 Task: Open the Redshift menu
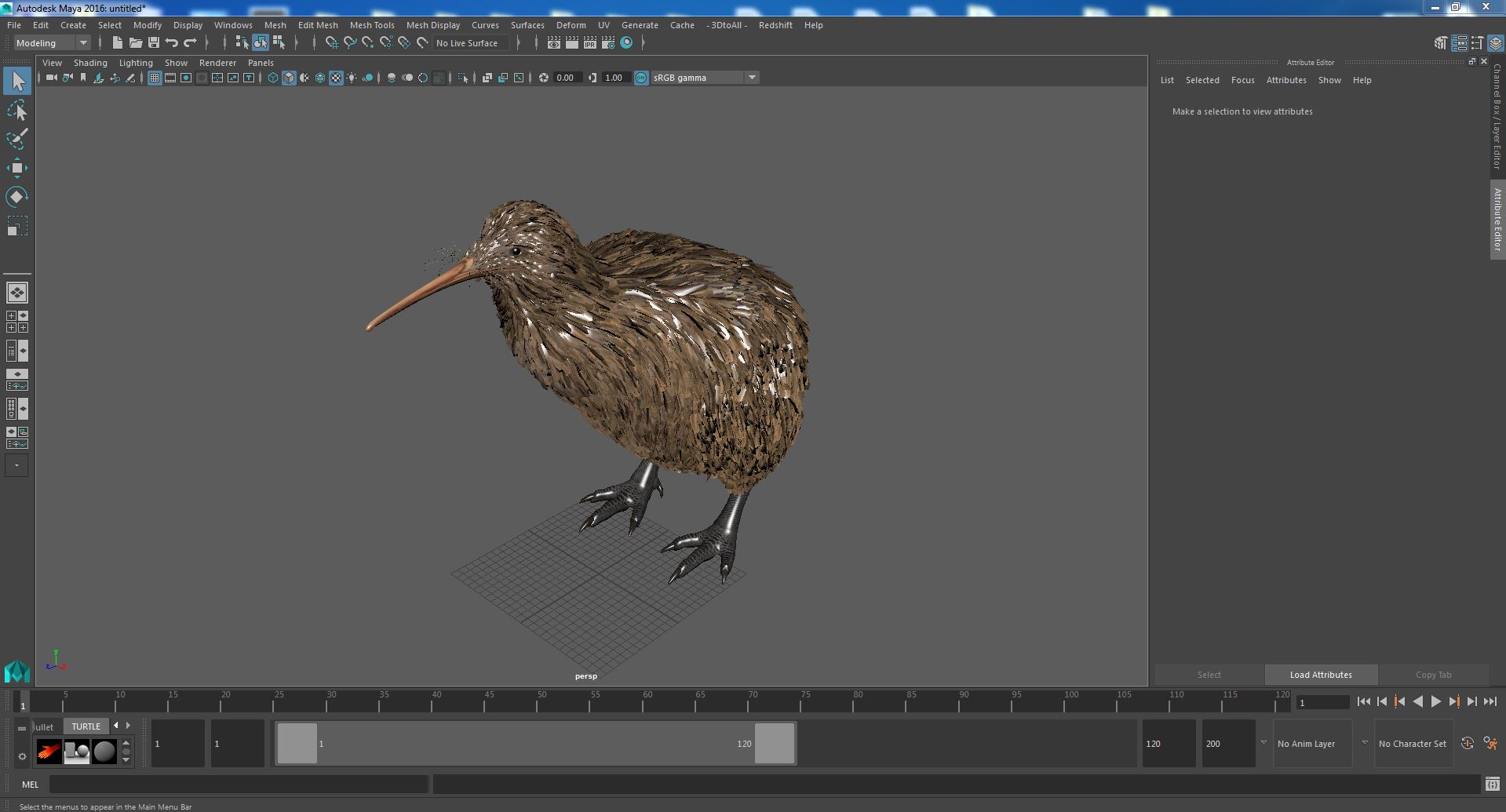(775, 25)
